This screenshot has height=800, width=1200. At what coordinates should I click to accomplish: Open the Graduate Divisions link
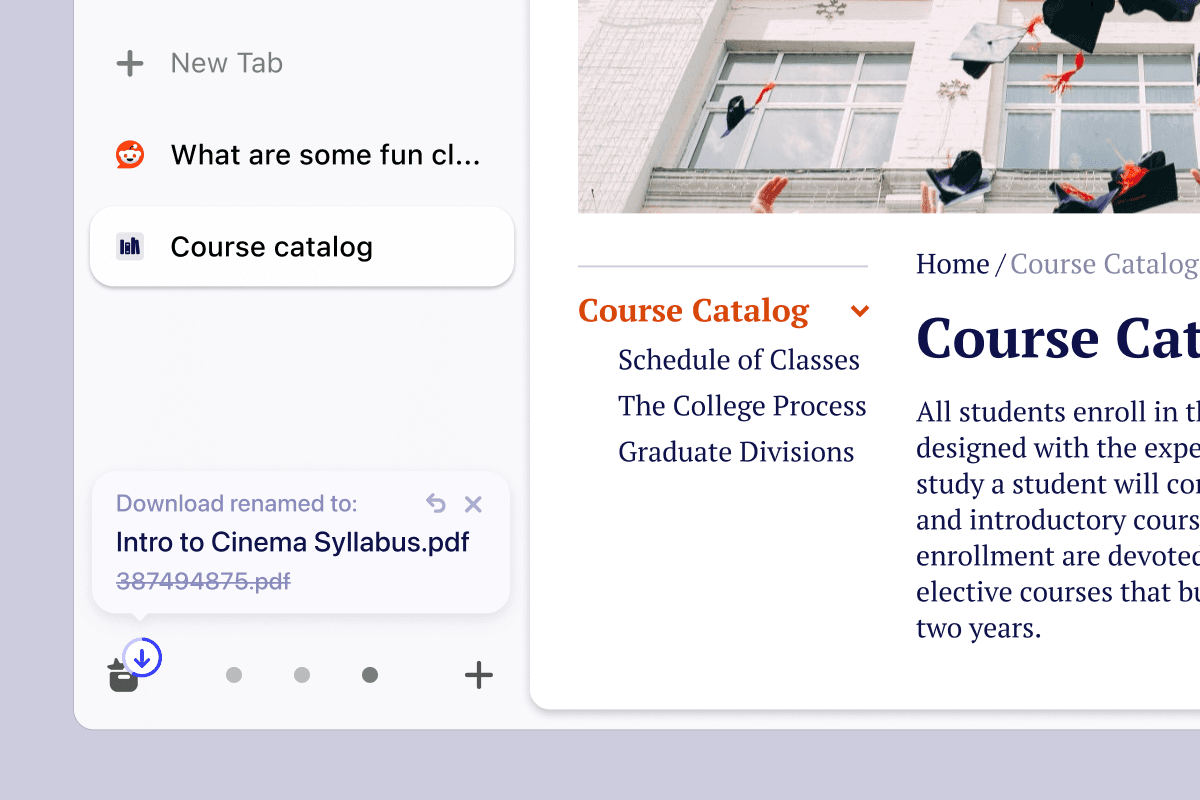(x=735, y=452)
